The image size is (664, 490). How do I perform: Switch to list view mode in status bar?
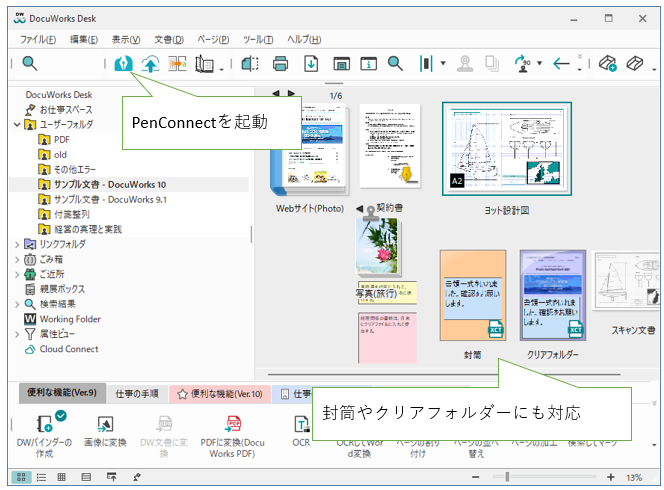tap(41, 477)
